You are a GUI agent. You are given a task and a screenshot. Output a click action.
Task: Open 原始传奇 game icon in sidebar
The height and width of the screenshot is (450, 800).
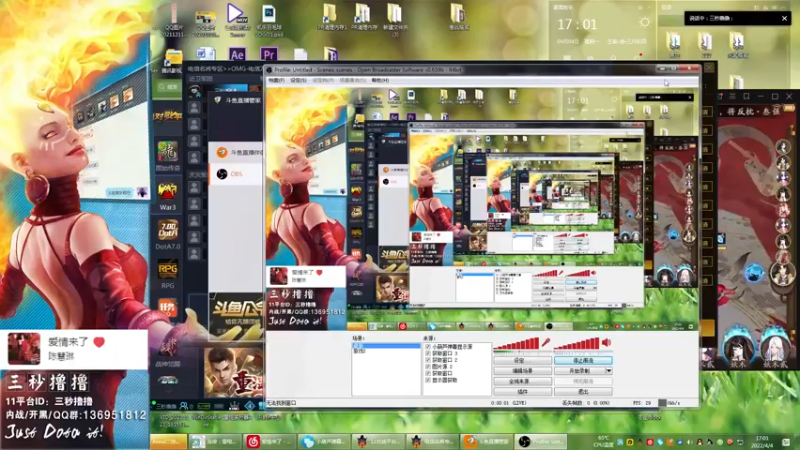point(167,157)
